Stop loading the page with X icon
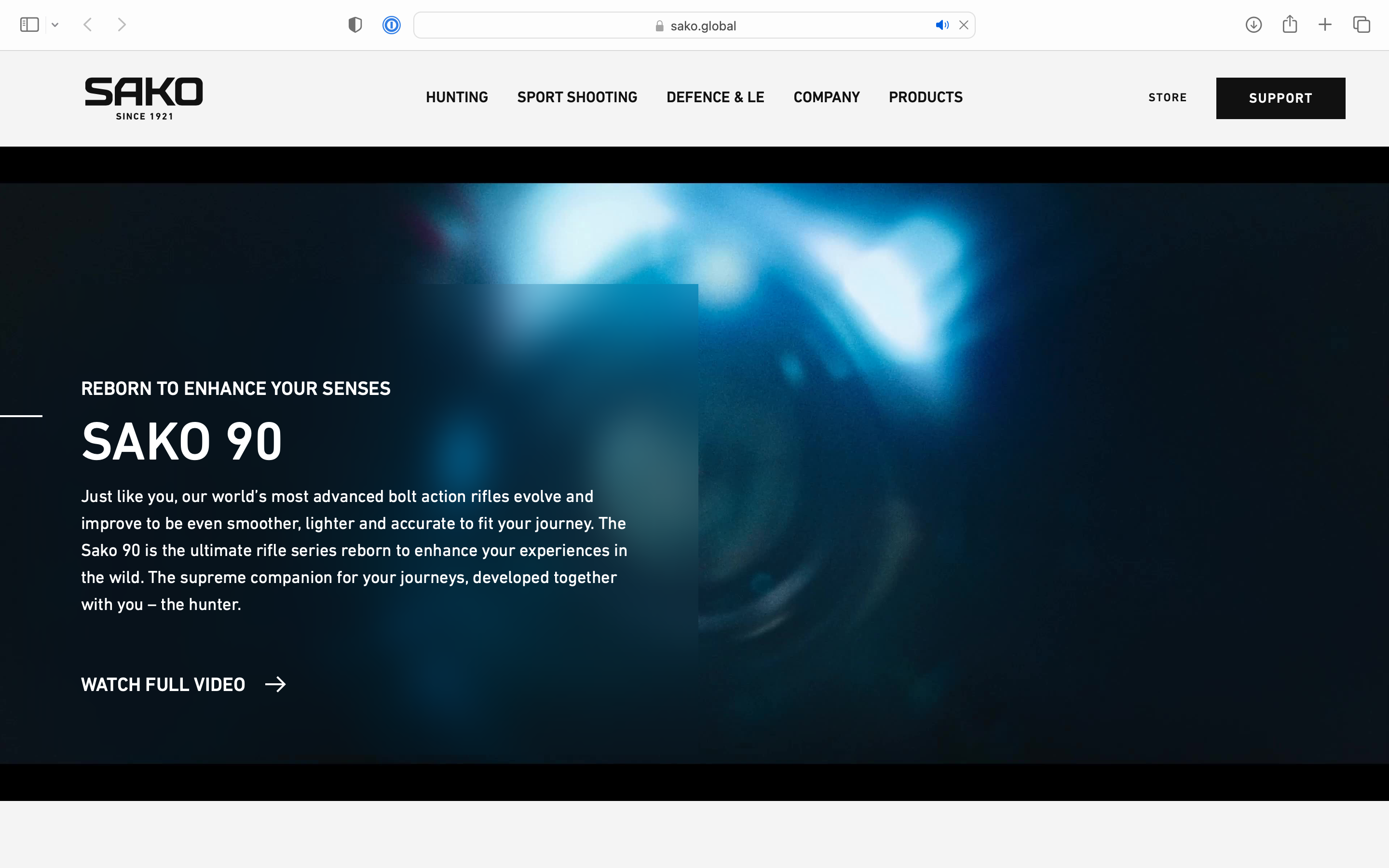Image resolution: width=1389 pixels, height=868 pixels. (x=964, y=25)
